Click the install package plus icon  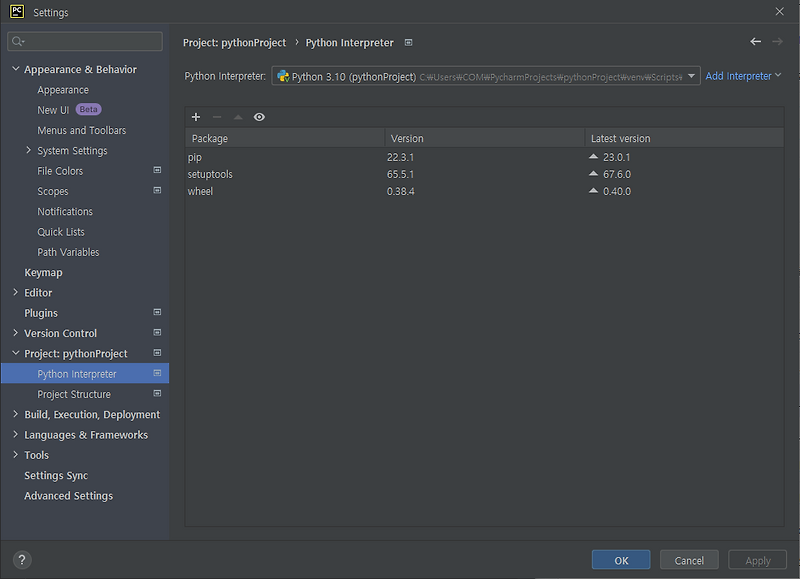196,117
